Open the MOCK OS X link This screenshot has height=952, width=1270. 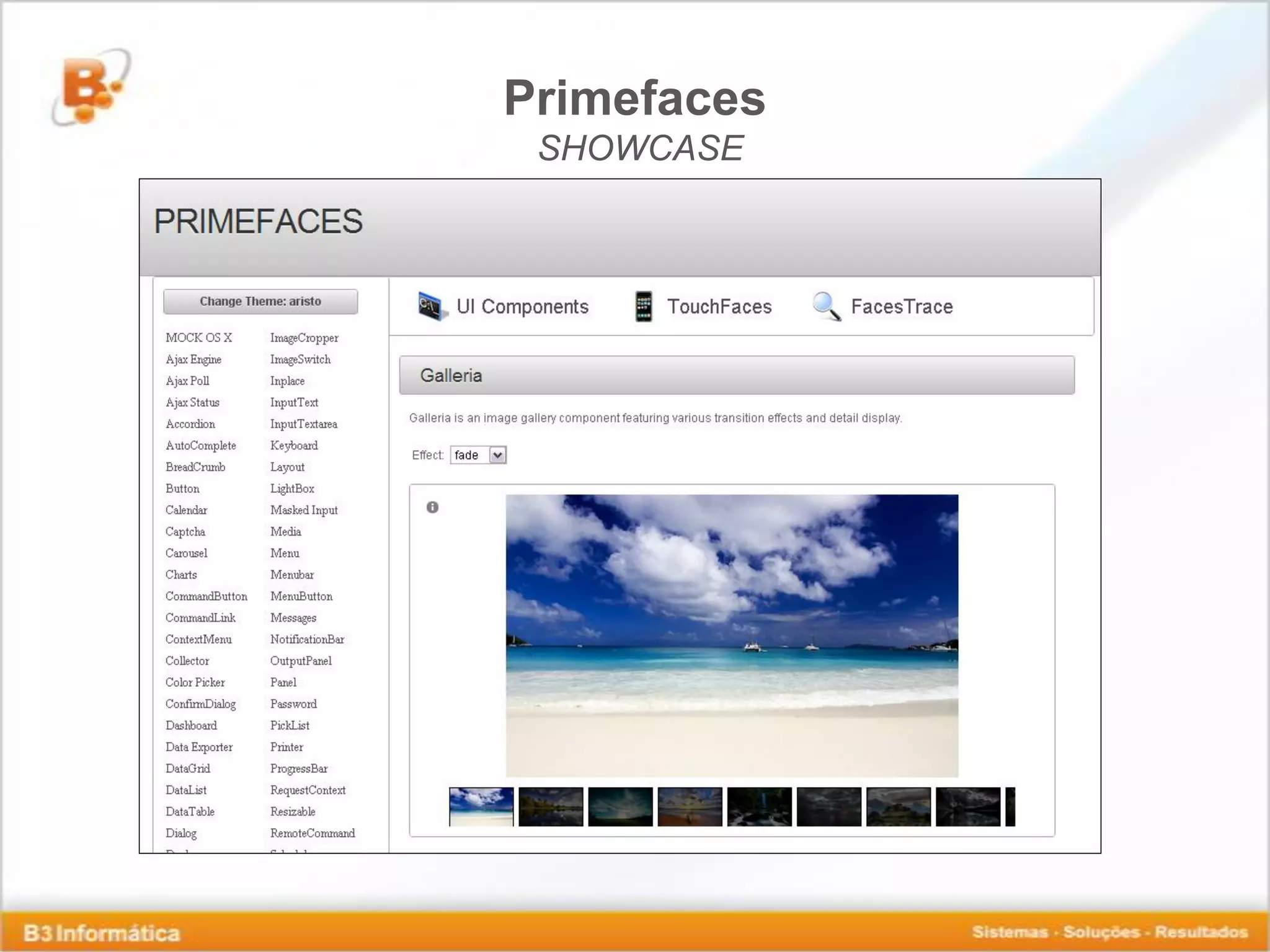tap(198, 338)
